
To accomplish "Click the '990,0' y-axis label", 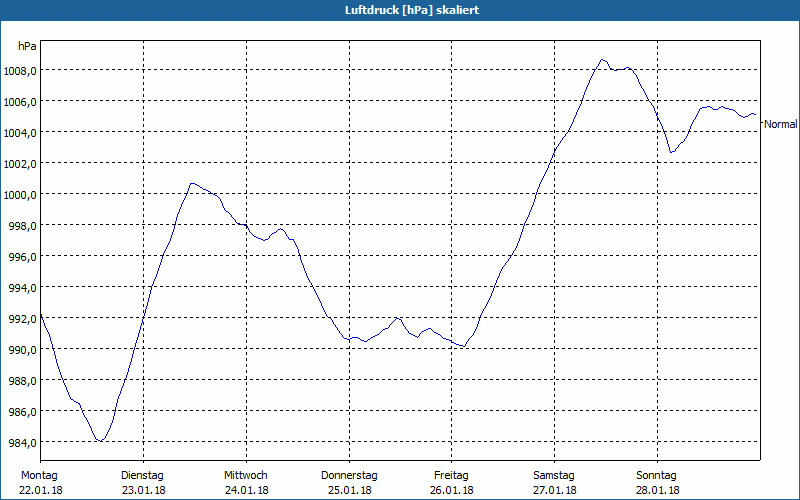I will [22, 350].
